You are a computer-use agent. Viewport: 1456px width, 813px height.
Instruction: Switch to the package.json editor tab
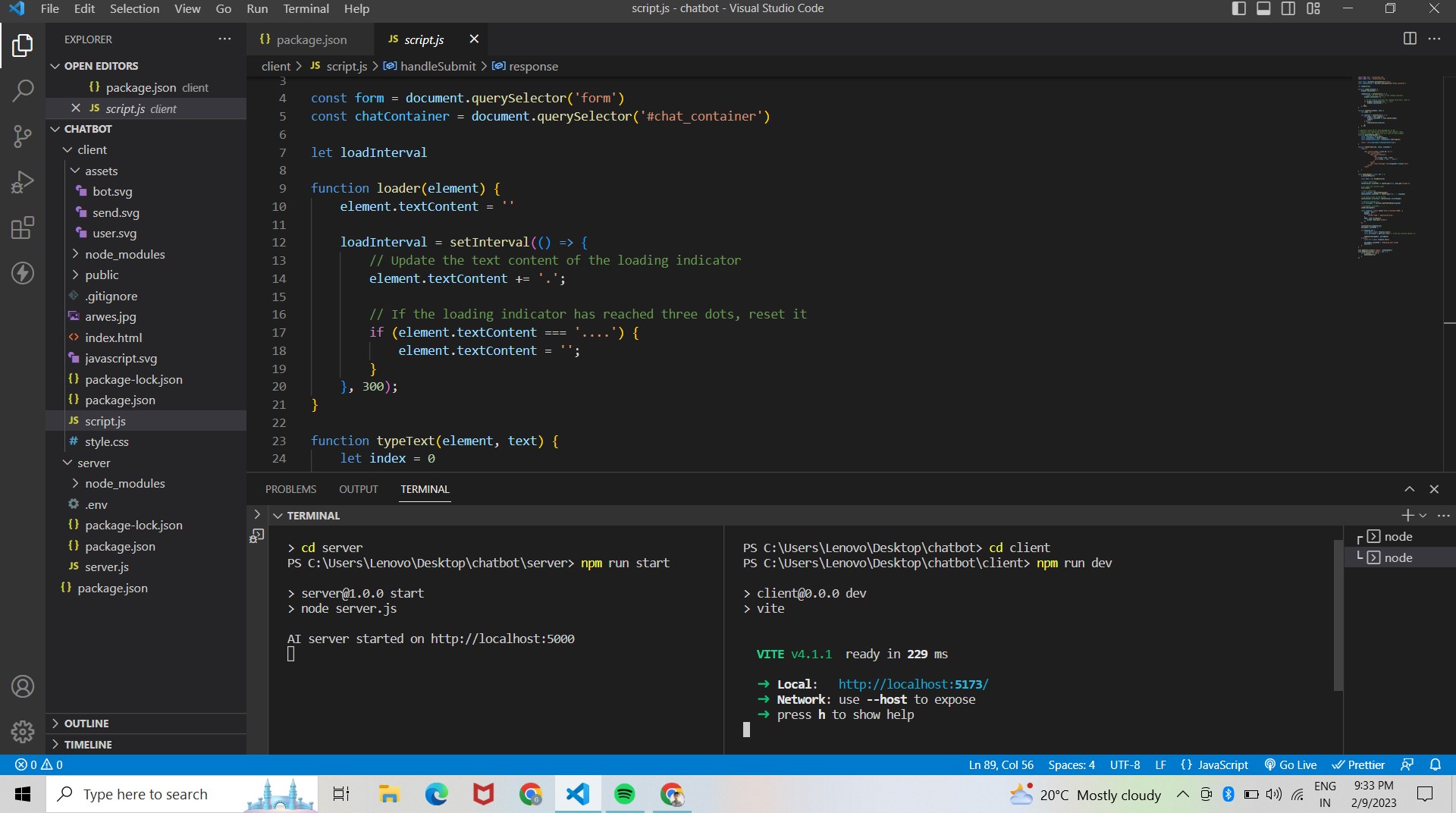pyautogui.click(x=311, y=39)
